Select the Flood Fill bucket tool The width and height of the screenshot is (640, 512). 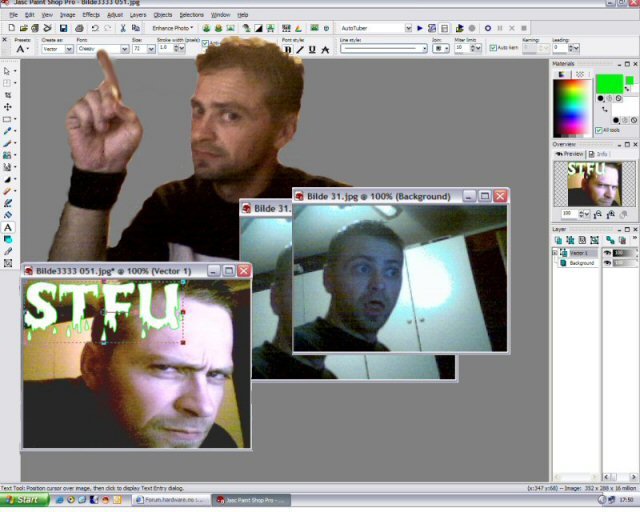pyautogui.click(x=8, y=215)
